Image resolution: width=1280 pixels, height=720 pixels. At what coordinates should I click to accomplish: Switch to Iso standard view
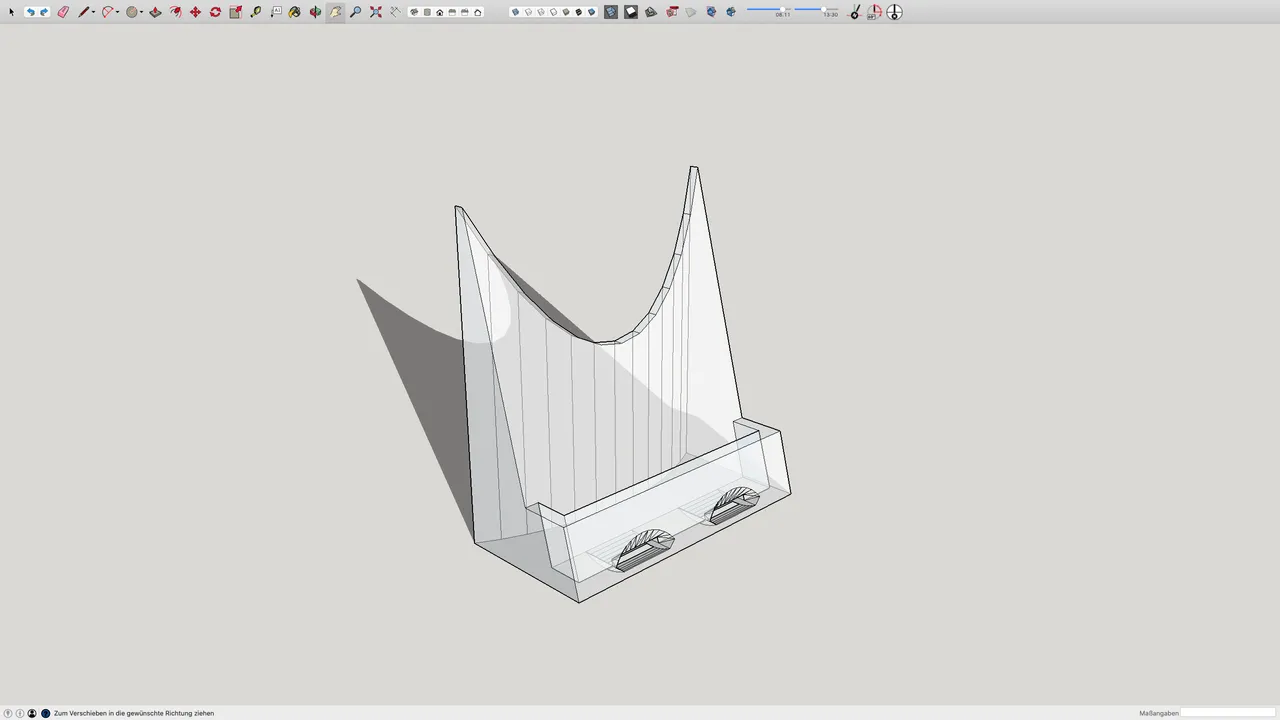414,12
